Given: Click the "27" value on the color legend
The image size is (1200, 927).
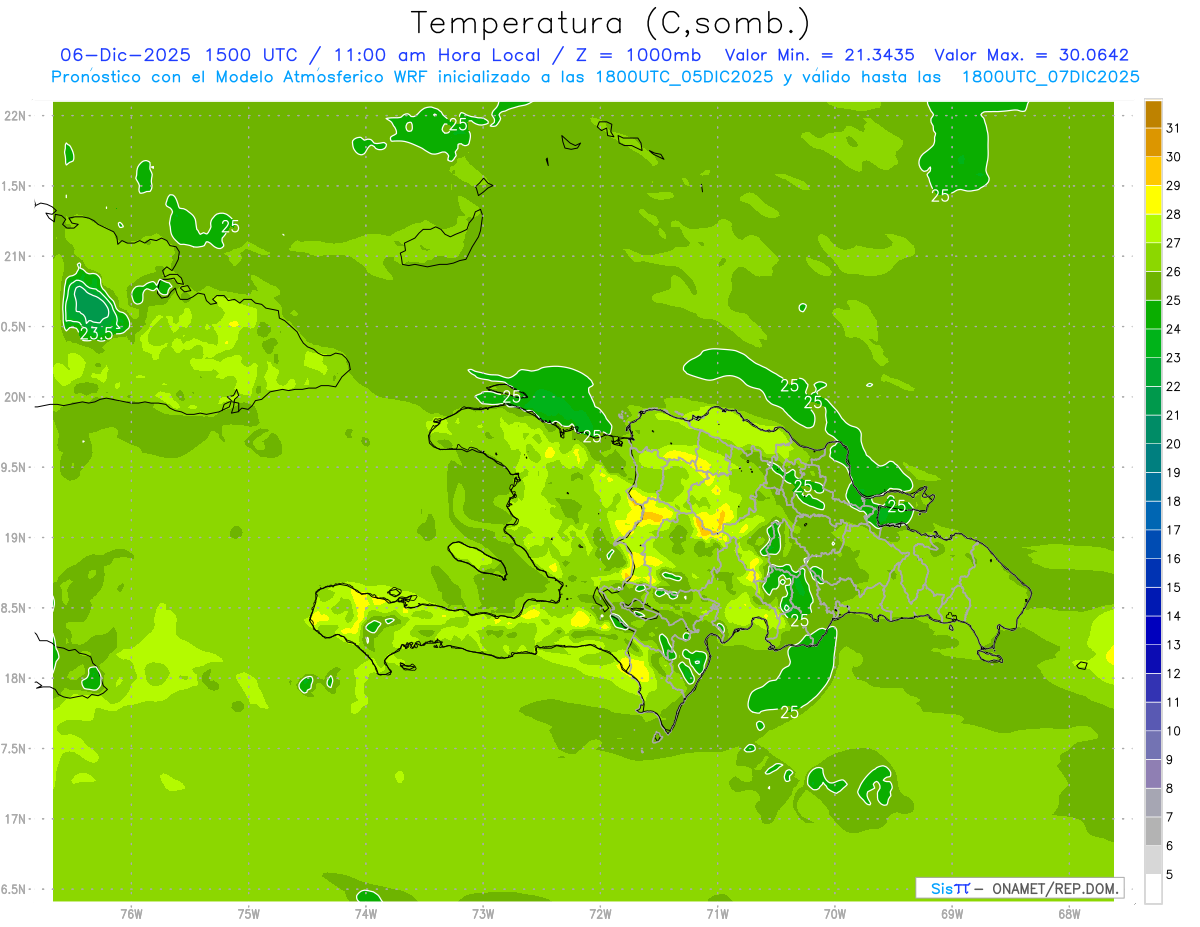Looking at the screenshot, I should click(1174, 243).
